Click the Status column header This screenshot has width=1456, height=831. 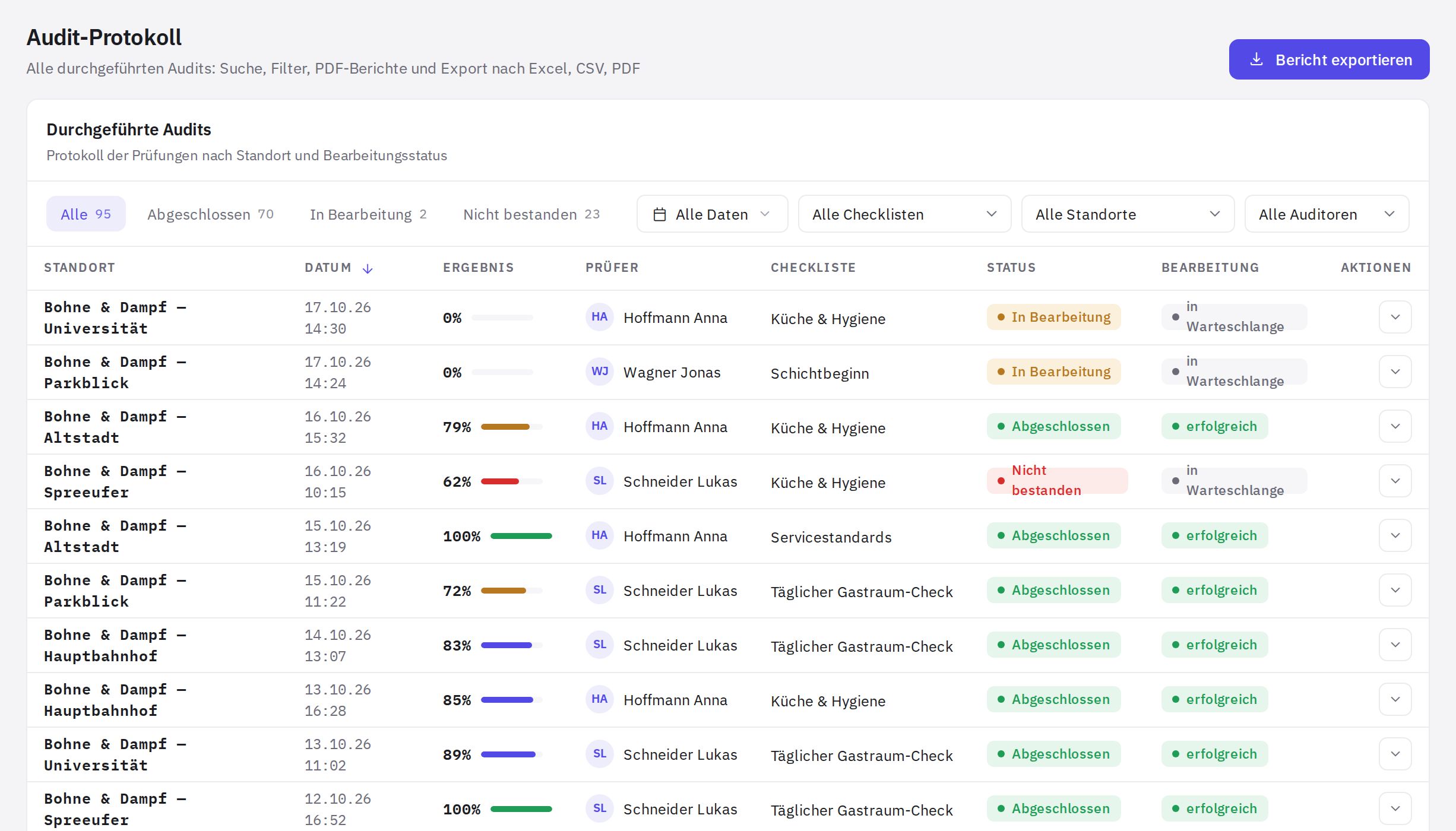(x=1011, y=268)
